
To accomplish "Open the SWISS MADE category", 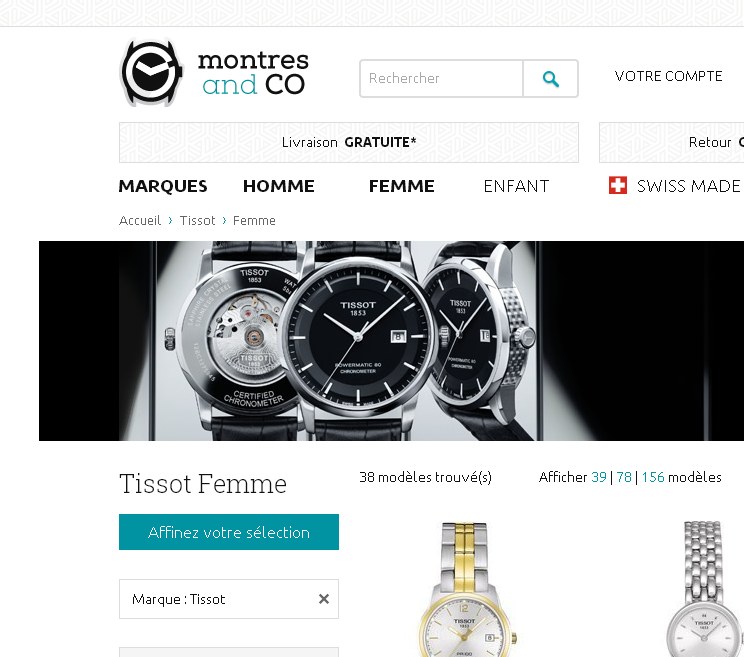I will tap(688, 186).
